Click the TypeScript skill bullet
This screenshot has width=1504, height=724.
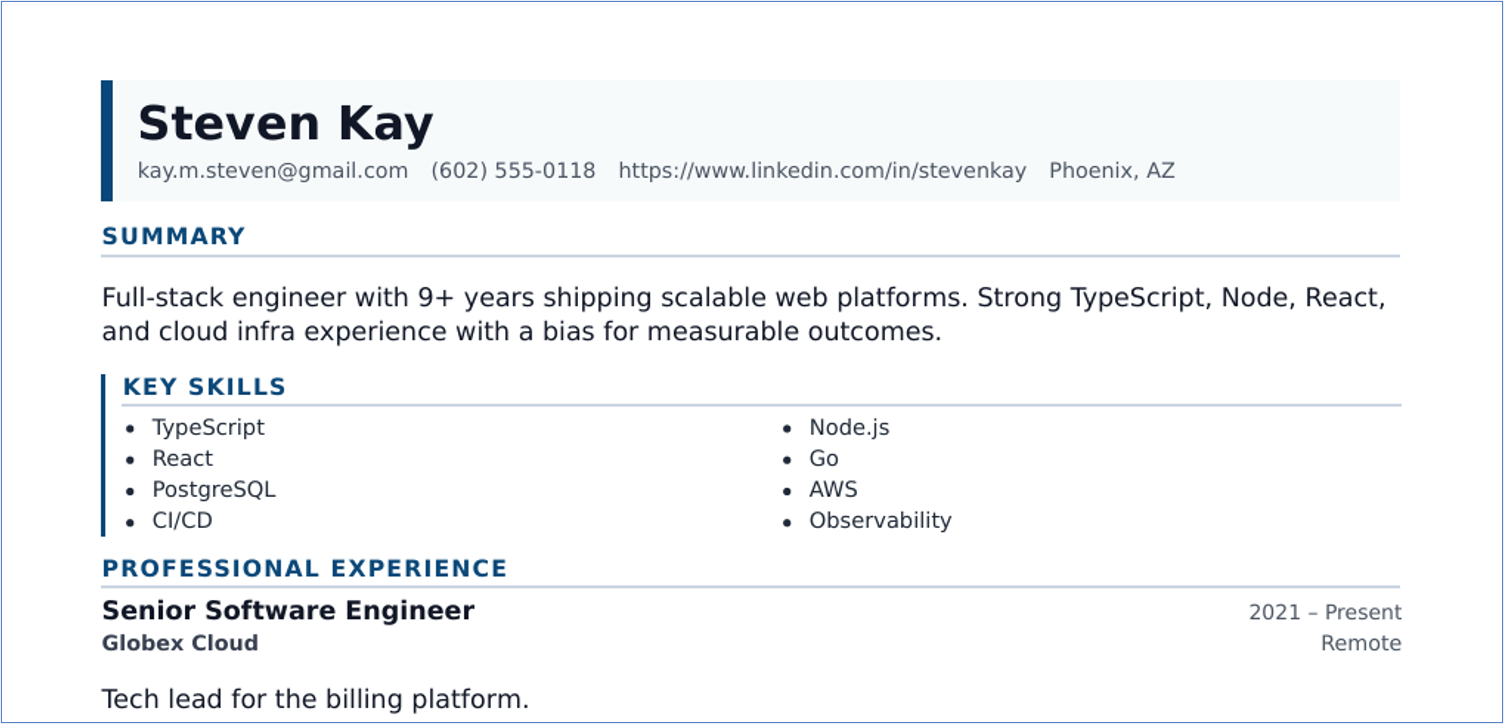pos(208,428)
